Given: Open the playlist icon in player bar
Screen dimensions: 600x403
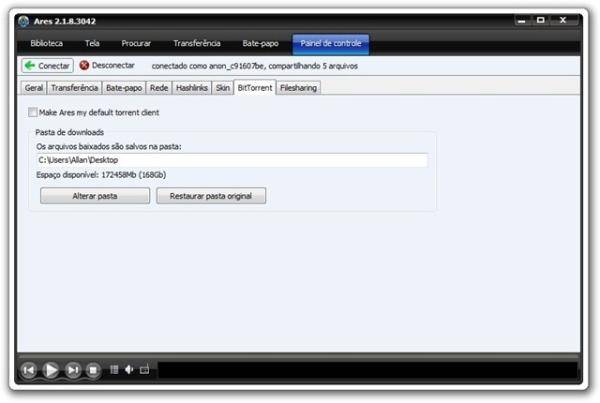Looking at the screenshot, I should pos(114,369).
